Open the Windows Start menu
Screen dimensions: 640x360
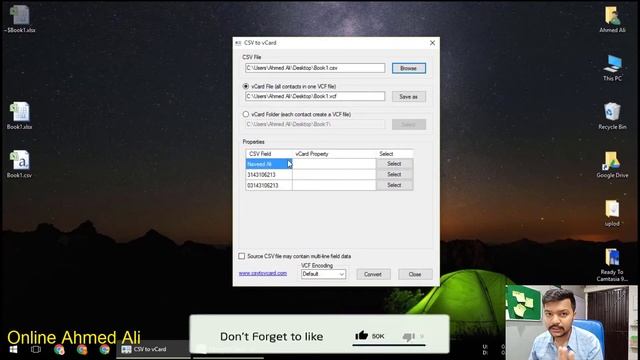[x=13, y=349]
